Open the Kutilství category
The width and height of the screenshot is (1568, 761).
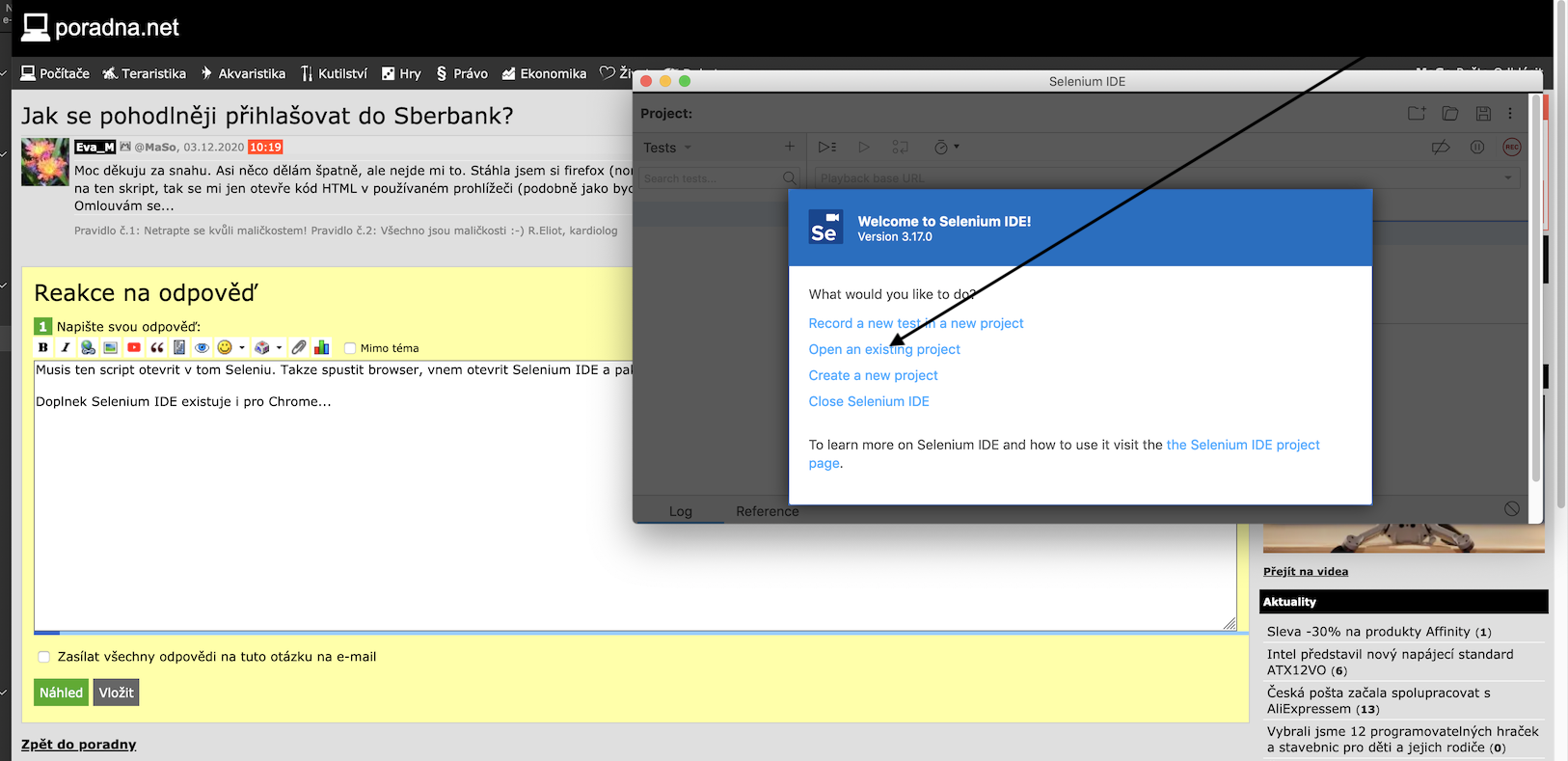click(334, 73)
